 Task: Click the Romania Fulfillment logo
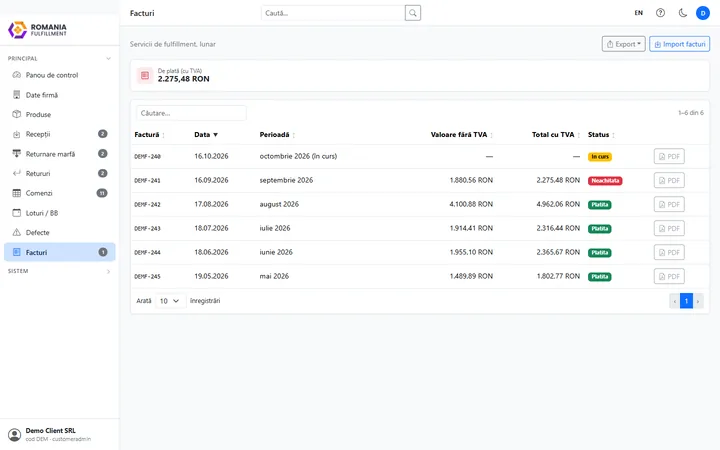point(37,30)
